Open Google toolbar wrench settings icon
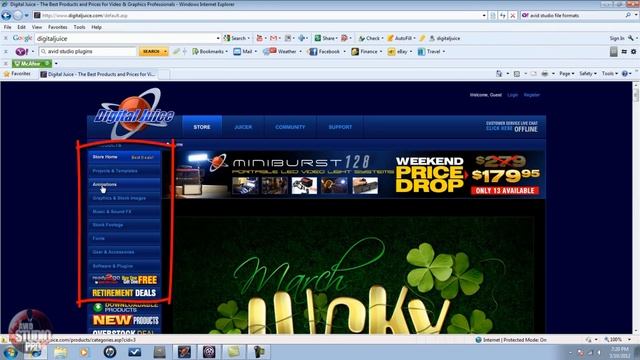Viewport: 640px width, 360px height. pos(631,38)
